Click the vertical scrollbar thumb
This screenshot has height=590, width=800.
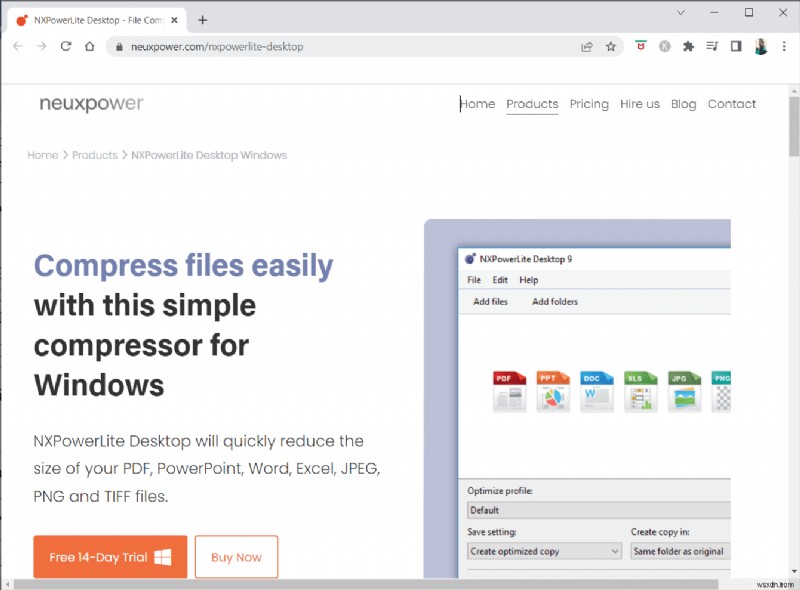(794, 126)
